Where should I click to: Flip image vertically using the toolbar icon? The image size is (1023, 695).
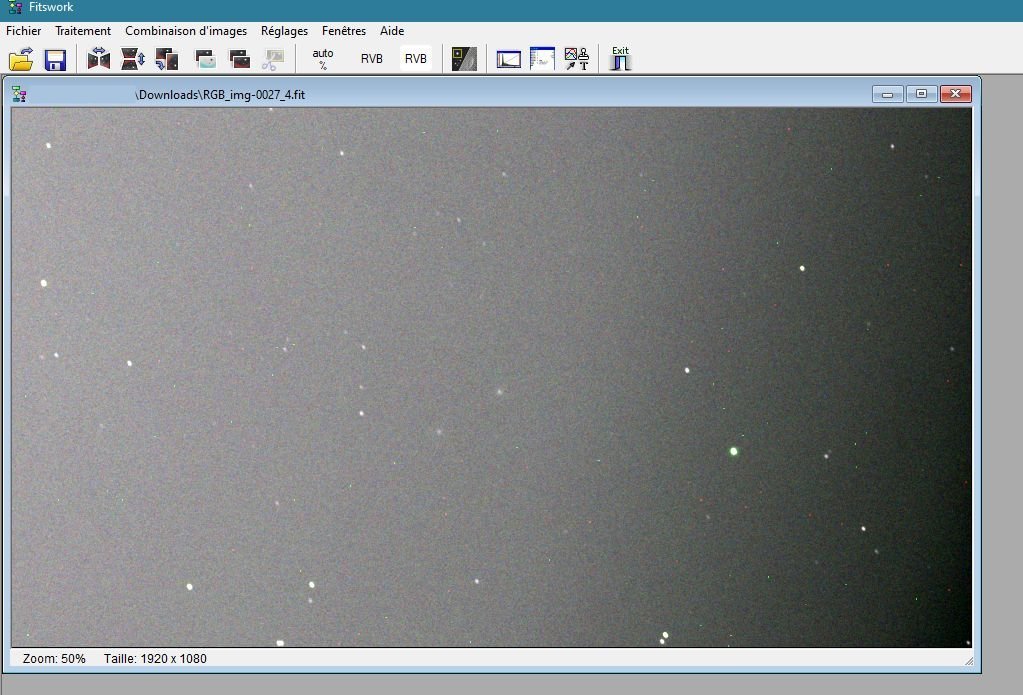[x=133, y=59]
